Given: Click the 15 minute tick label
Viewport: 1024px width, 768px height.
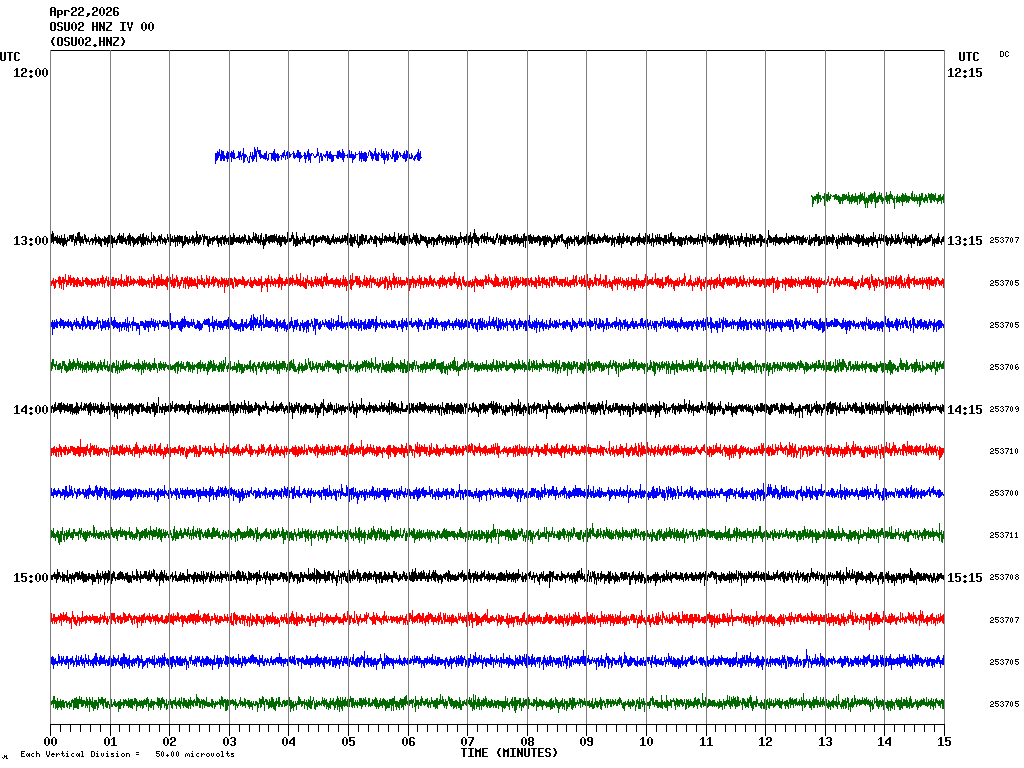Looking at the screenshot, I should 944,742.
